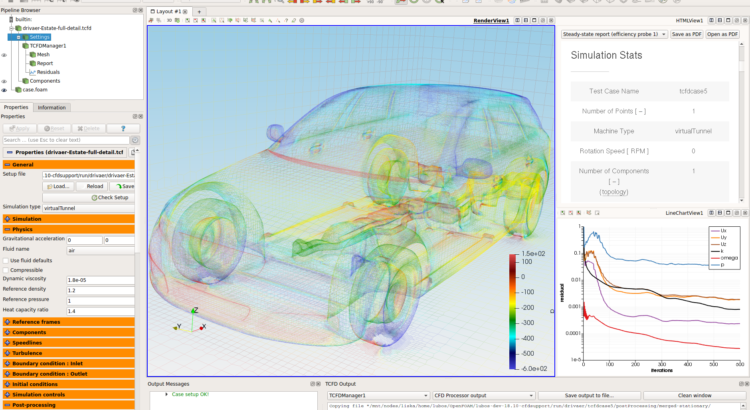Click the query help icon in render toolbar

coord(286,21)
